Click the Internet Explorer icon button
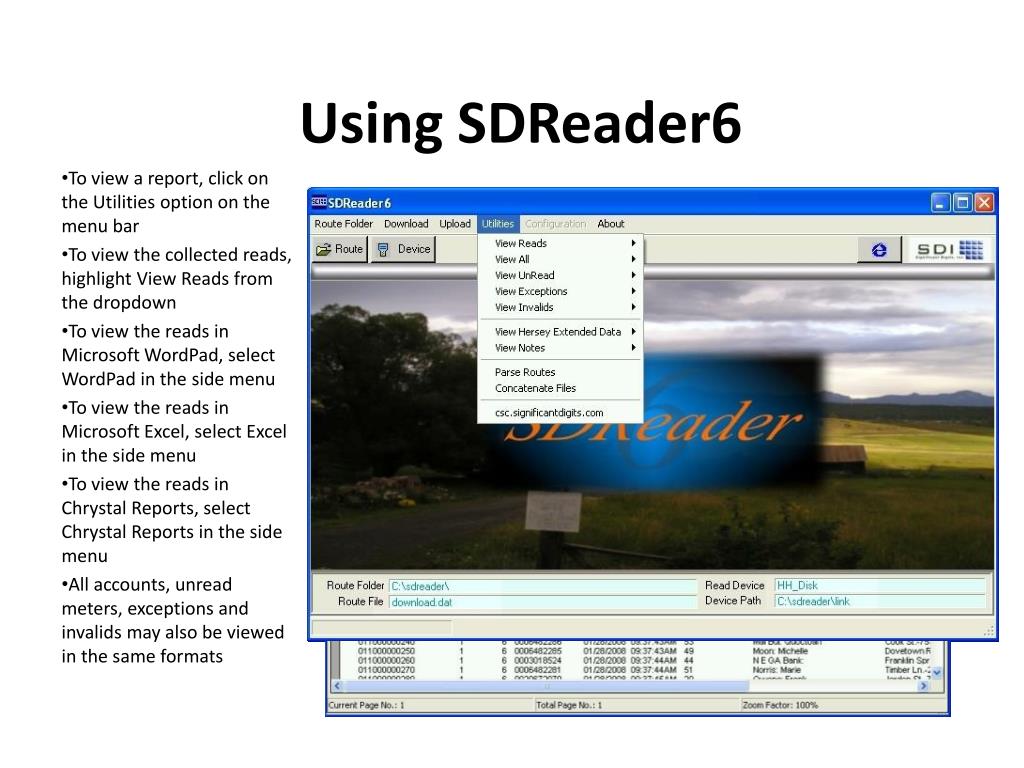Image resolution: width=1024 pixels, height=768 pixels. (879, 249)
